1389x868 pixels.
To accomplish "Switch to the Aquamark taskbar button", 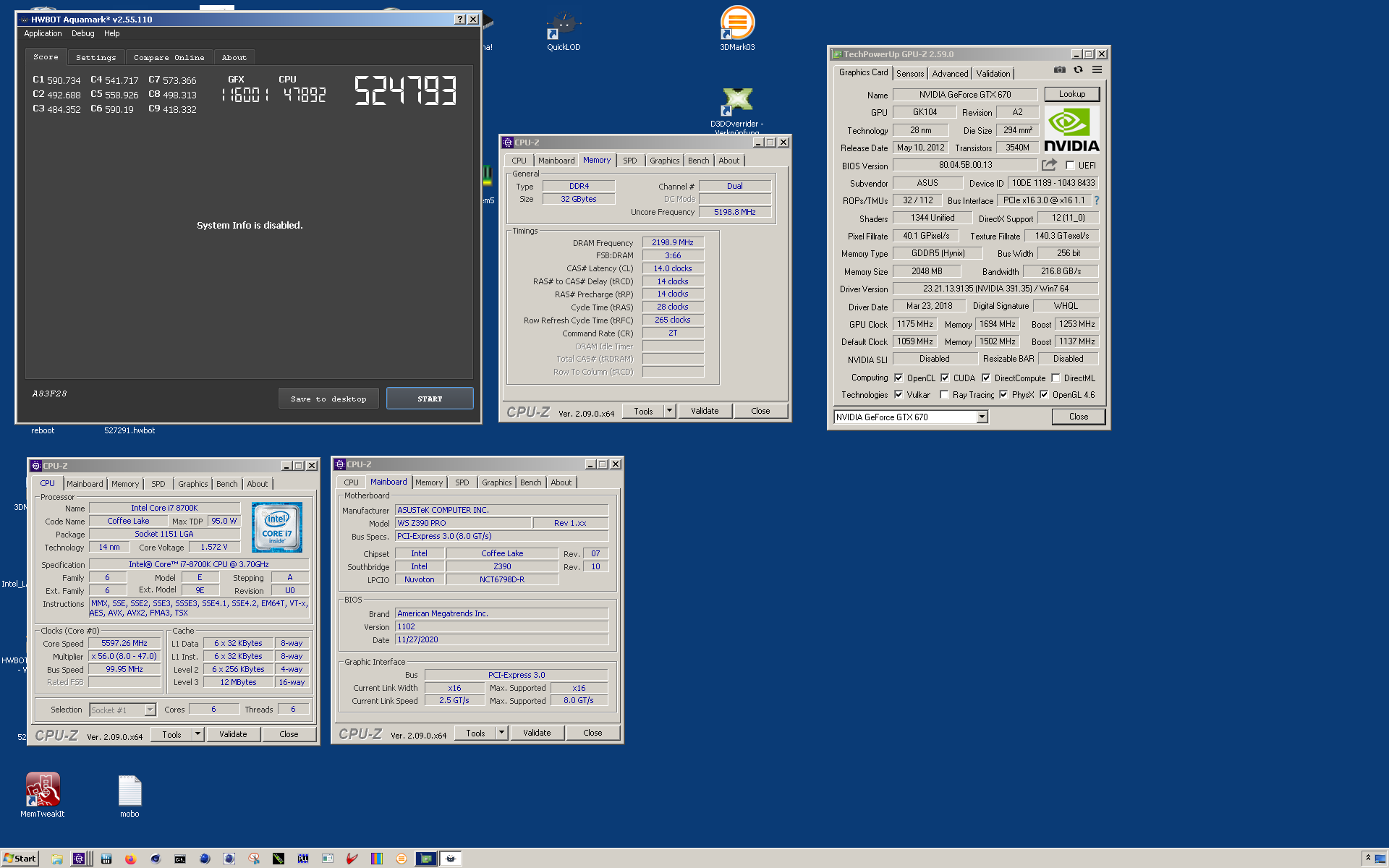I will 451,859.
